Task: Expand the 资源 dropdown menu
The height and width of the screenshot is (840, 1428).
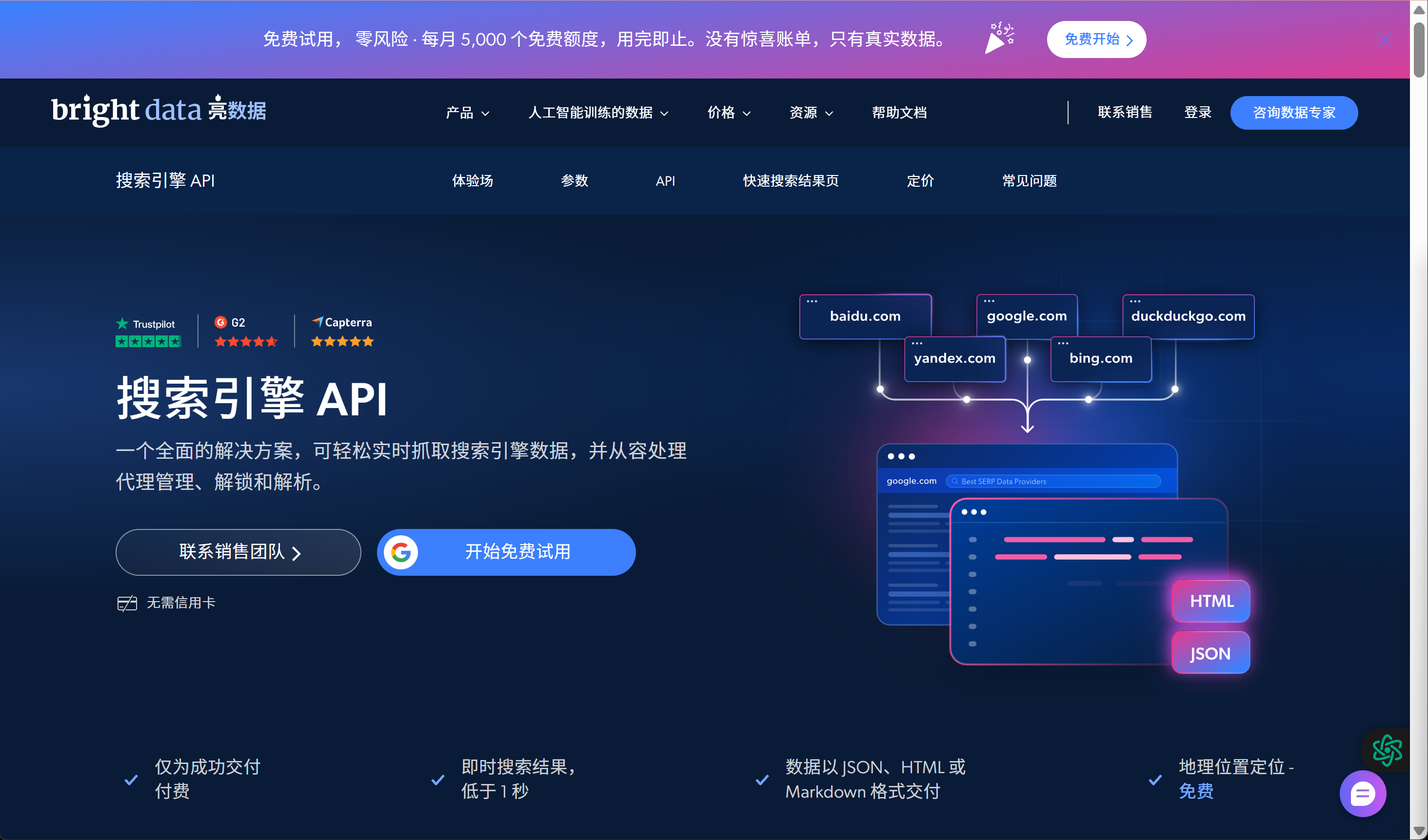Action: click(811, 113)
